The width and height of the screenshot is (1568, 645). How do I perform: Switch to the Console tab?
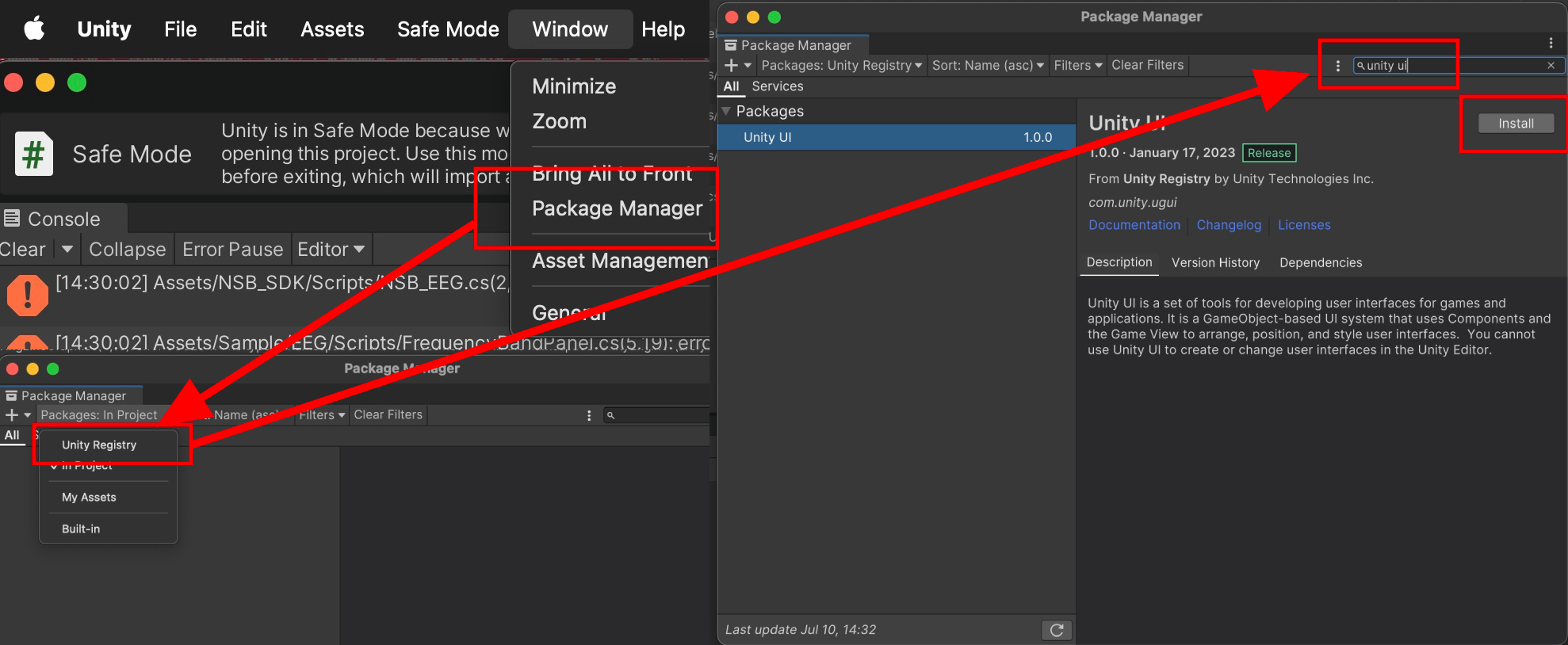pos(63,219)
